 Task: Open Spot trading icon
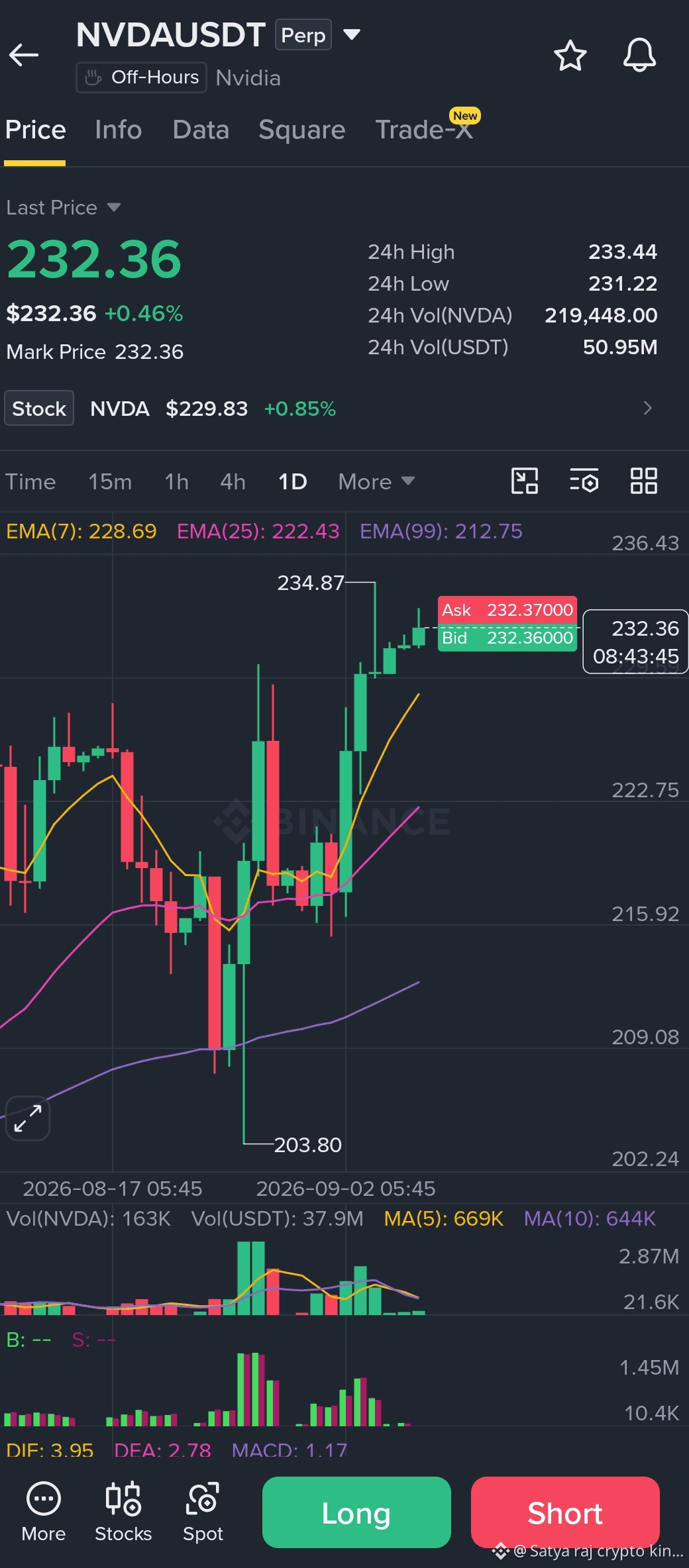(x=203, y=1512)
